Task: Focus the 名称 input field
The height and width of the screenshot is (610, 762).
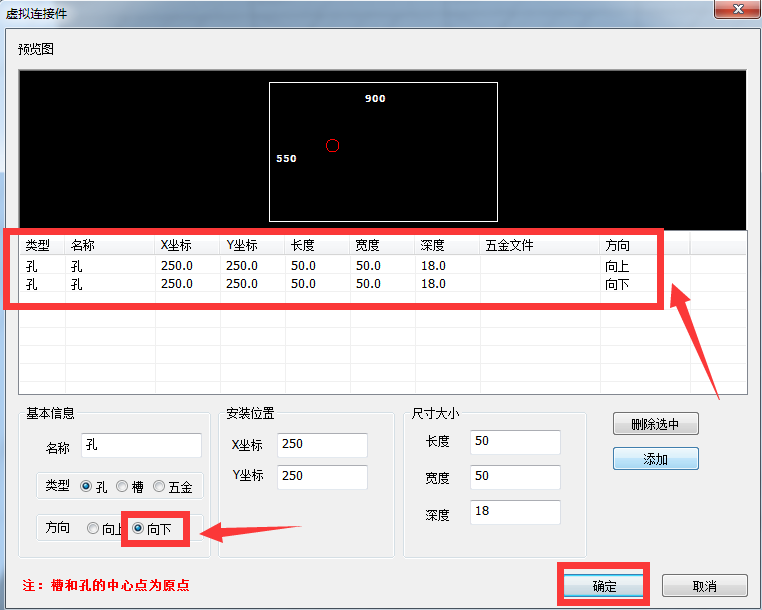Action: 141,445
